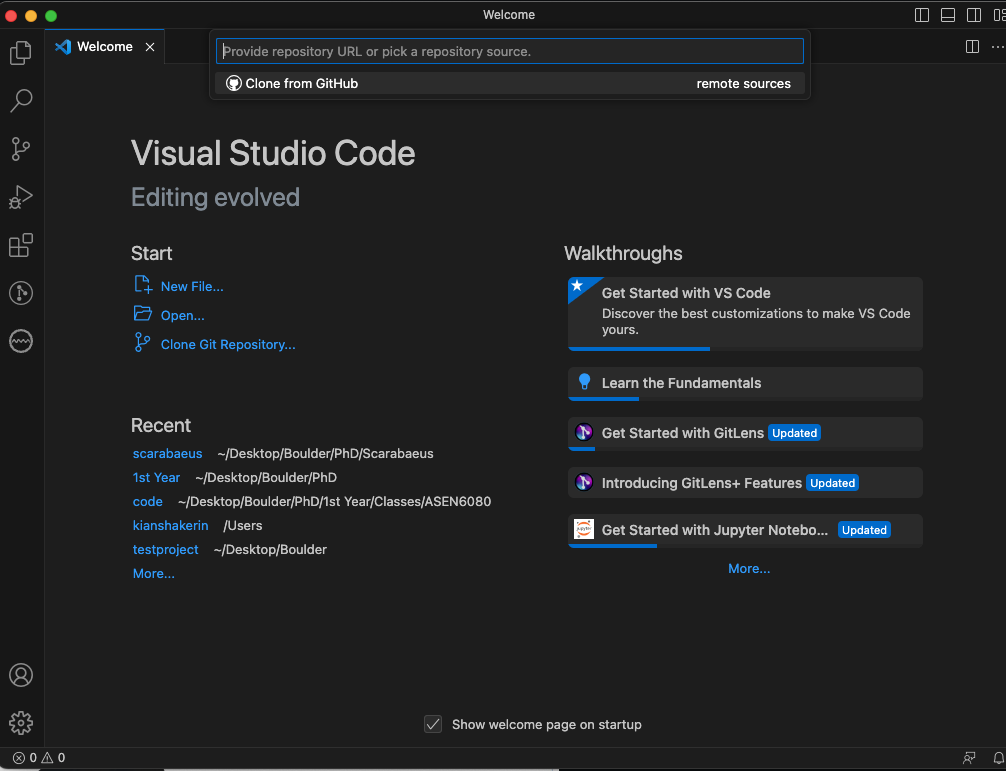Click the open folder icon under Start
The height and width of the screenshot is (771, 1006).
[142, 314]
